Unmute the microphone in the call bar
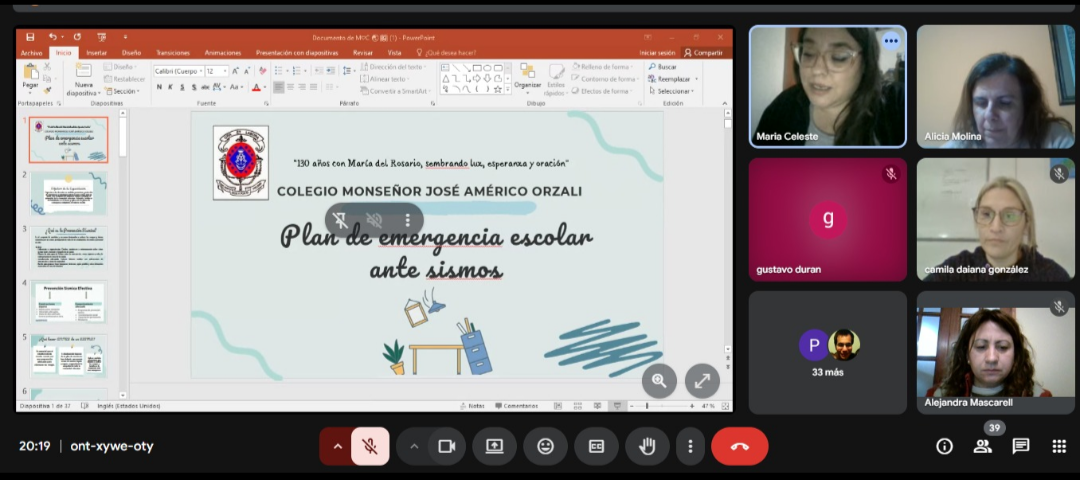Image resolution: width=1080 pixels, height=480 pixels. [369, 446]
